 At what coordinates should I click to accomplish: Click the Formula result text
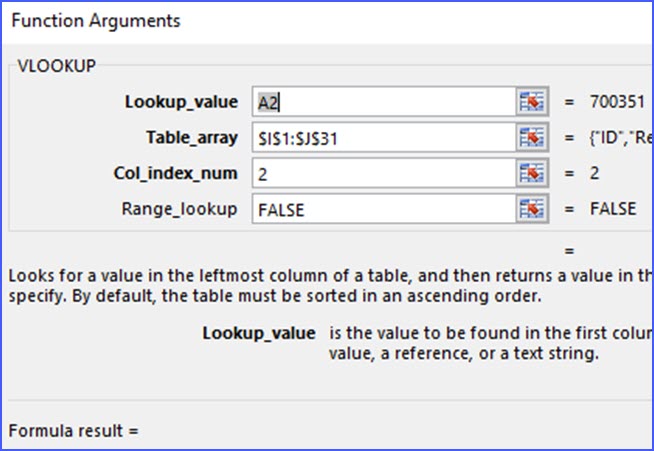tap(73, 431)
